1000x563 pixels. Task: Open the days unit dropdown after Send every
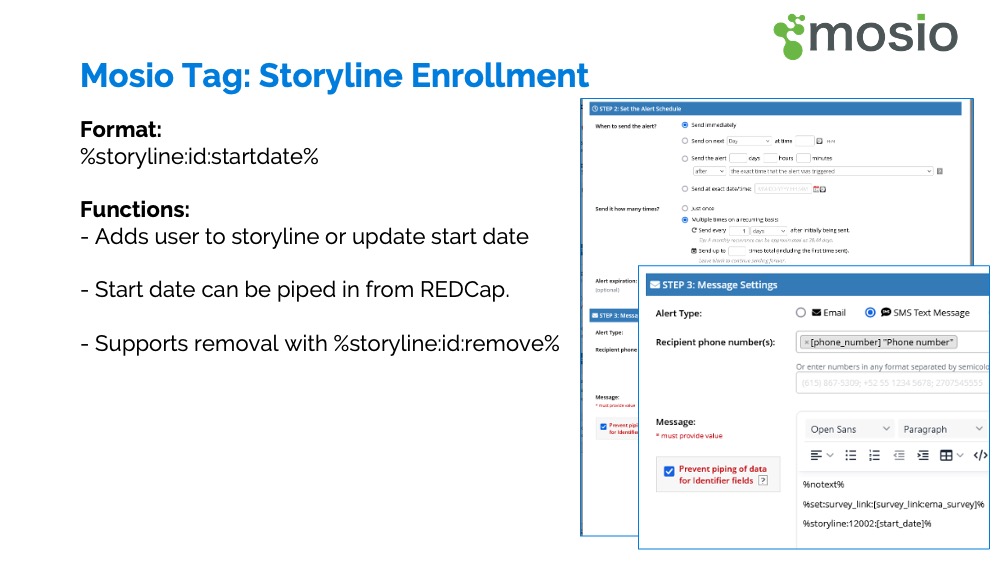click(769, 231)
